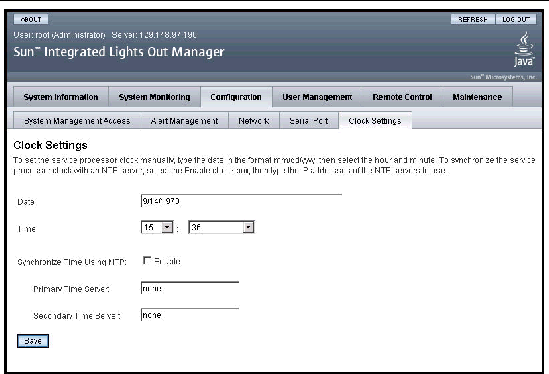Click the Primary Time Server field

tap(190, 288)
